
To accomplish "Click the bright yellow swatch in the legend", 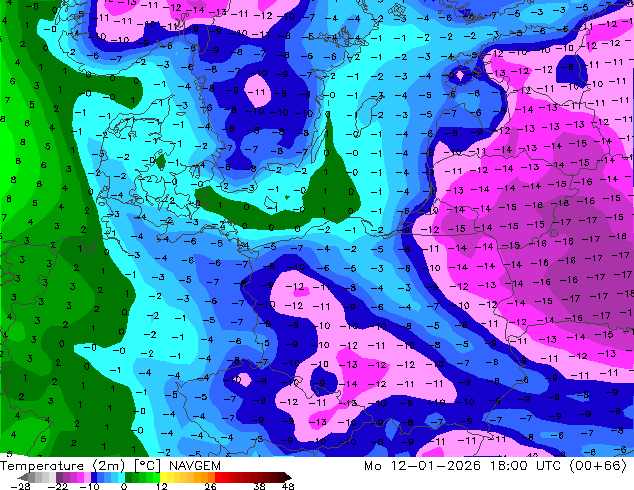I will (163, 477).
